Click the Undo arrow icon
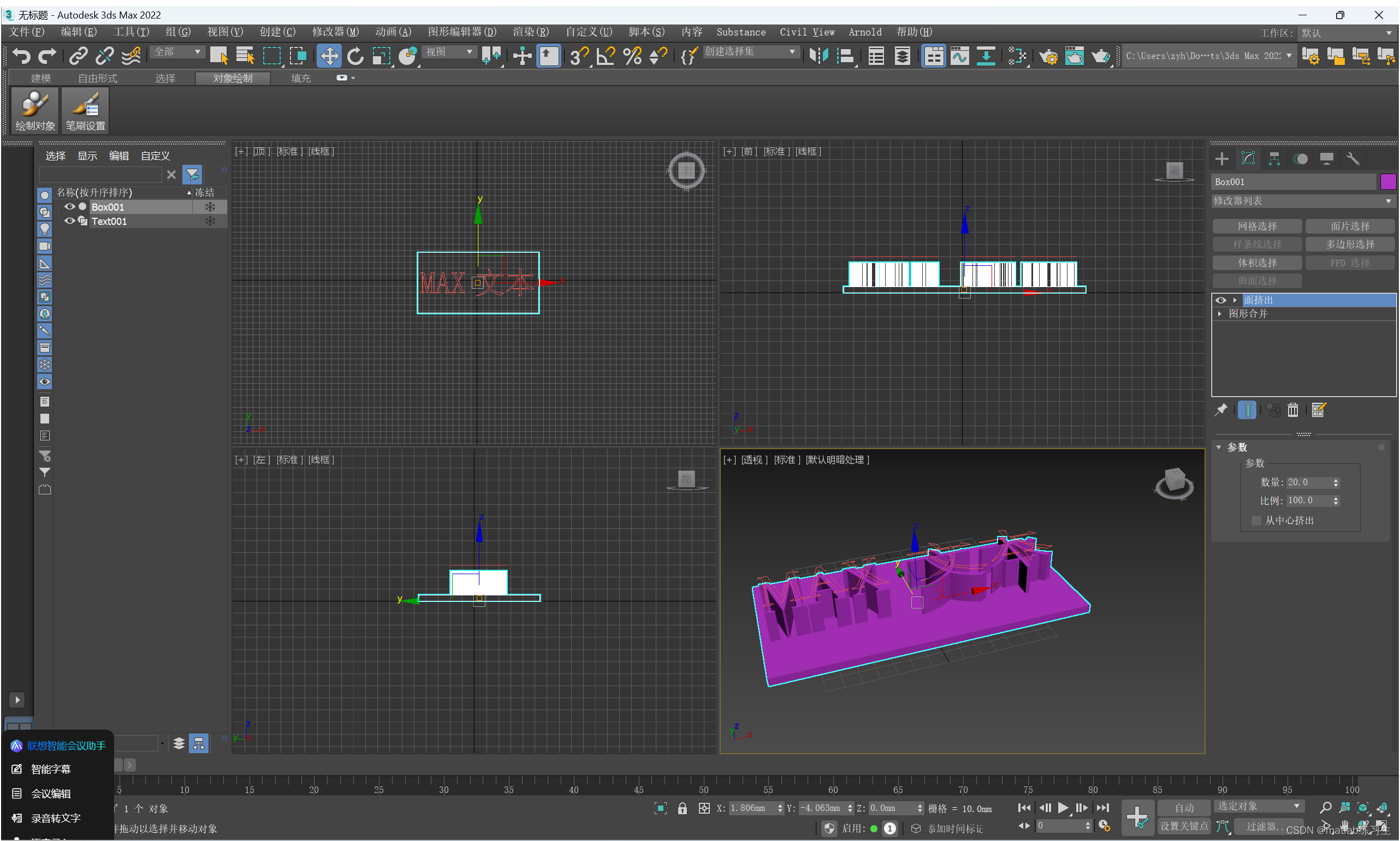Image resolution: width=1400 pixels, height=841 pixels. (21, 56)
